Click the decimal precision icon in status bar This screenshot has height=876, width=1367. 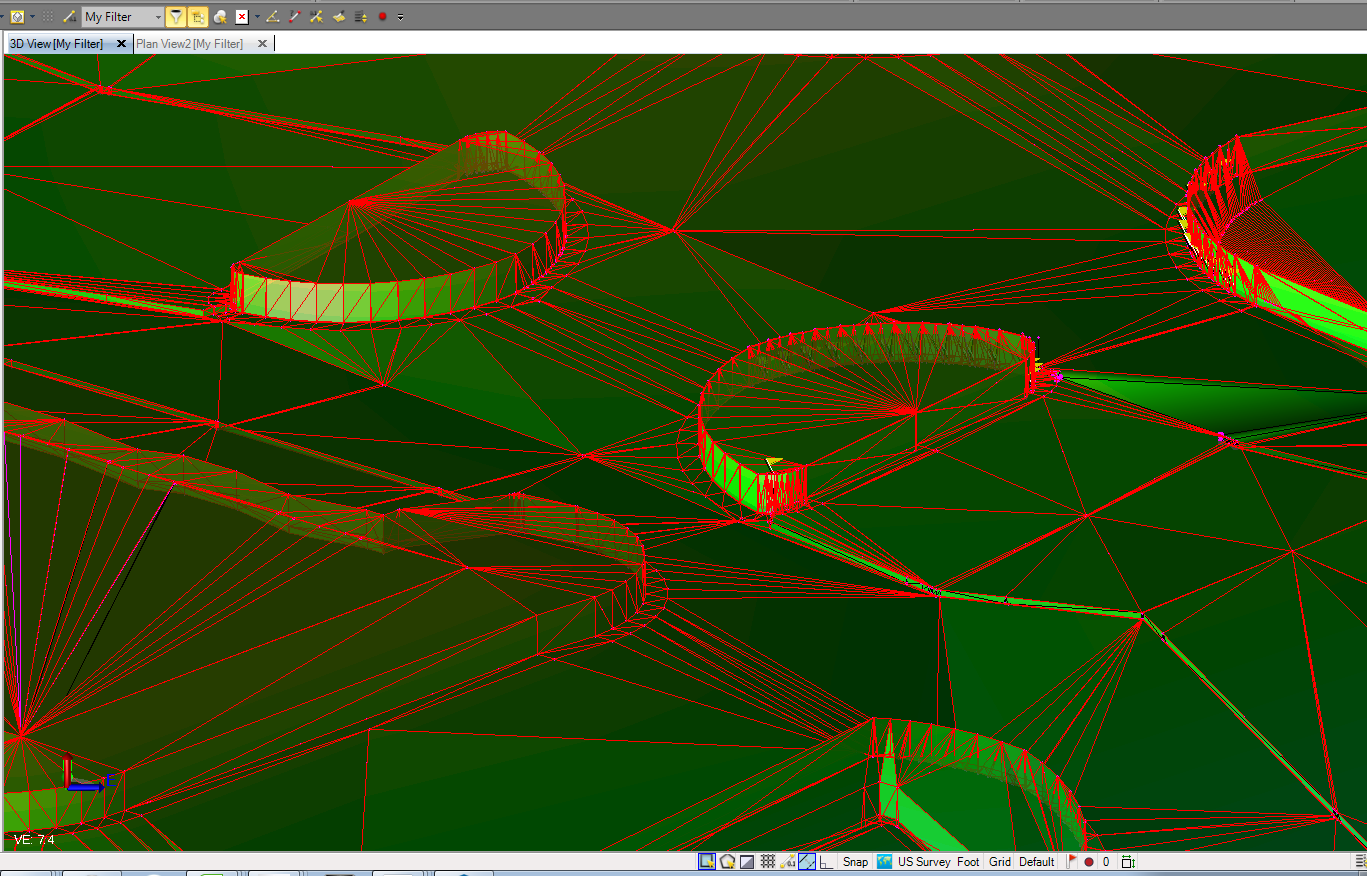click(x=787, y=861)
